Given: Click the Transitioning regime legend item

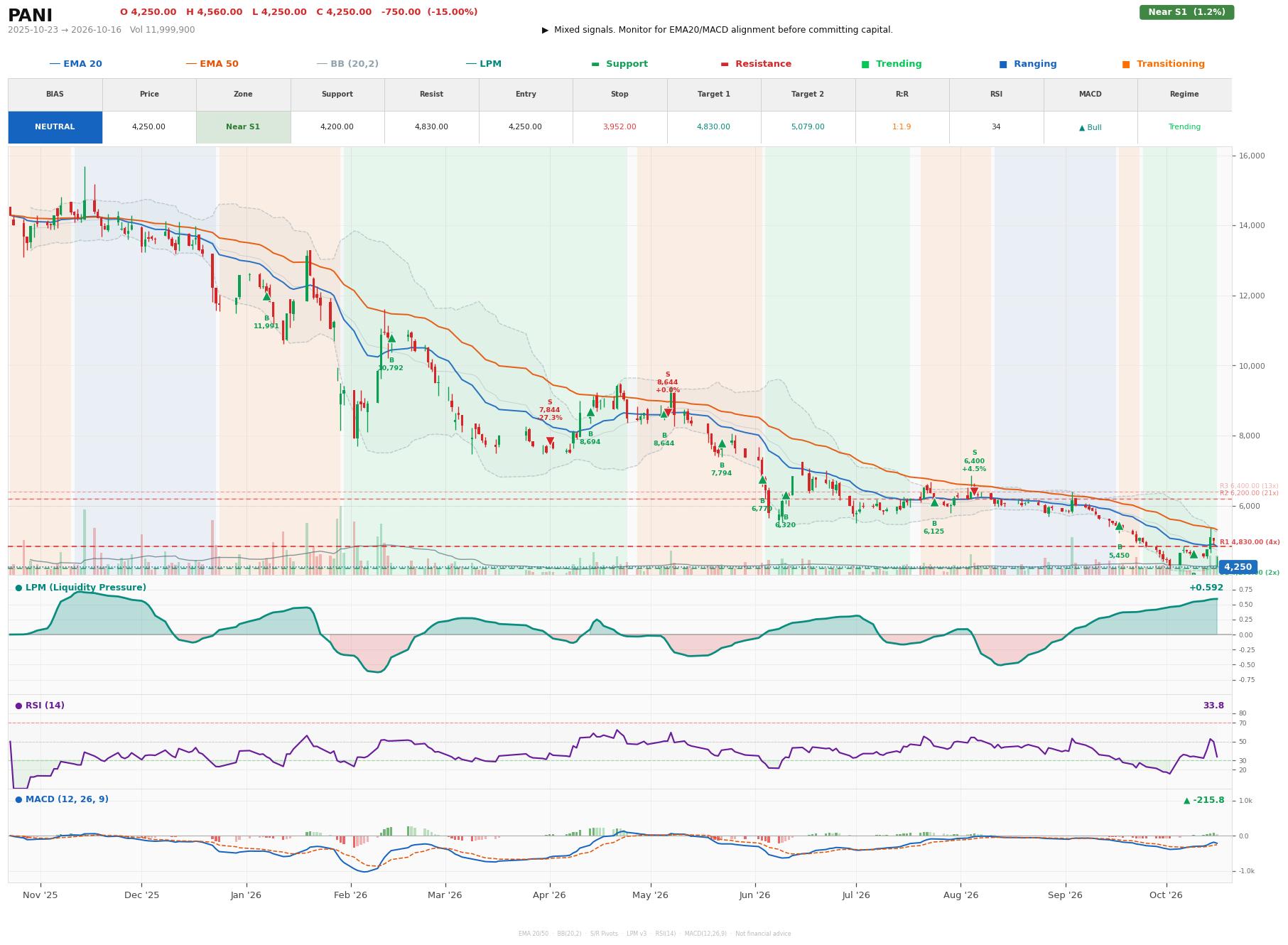Looking at the screenshot, I should click(x=1164, y=64).
